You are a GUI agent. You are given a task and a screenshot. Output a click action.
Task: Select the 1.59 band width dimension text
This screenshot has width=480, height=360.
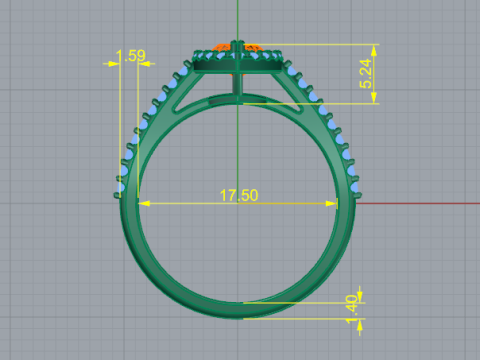click(x=131, y=56)
